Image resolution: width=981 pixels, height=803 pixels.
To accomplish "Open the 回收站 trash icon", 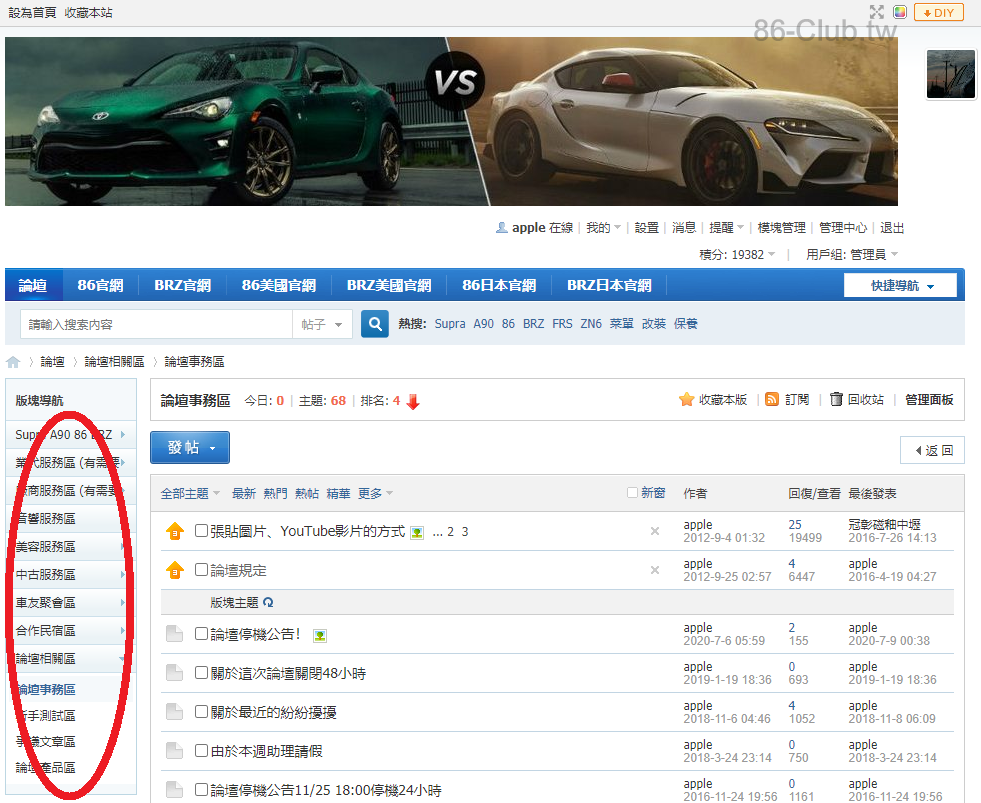I will click(836, 399).
